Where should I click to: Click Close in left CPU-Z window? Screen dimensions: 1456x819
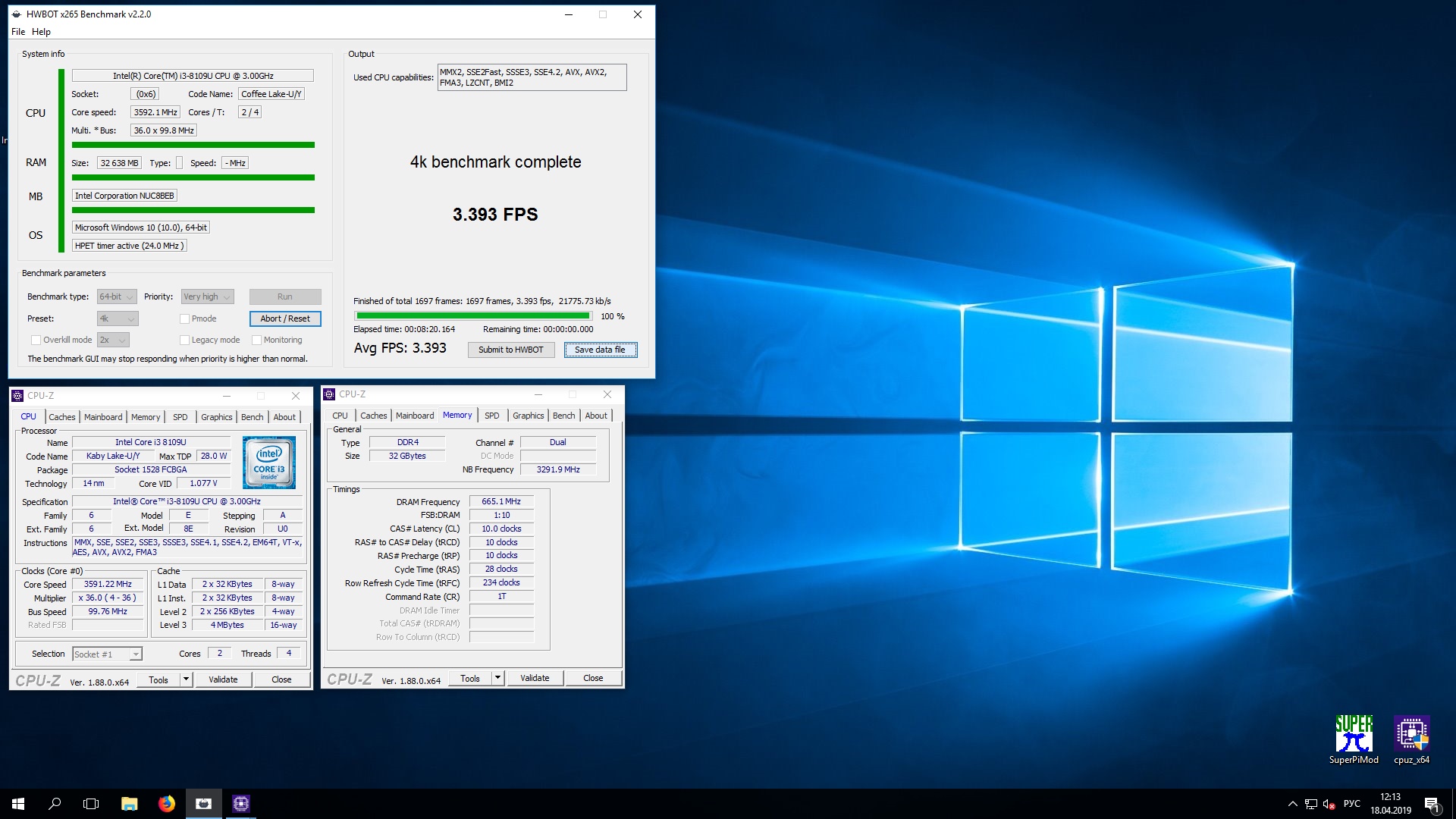281,680
